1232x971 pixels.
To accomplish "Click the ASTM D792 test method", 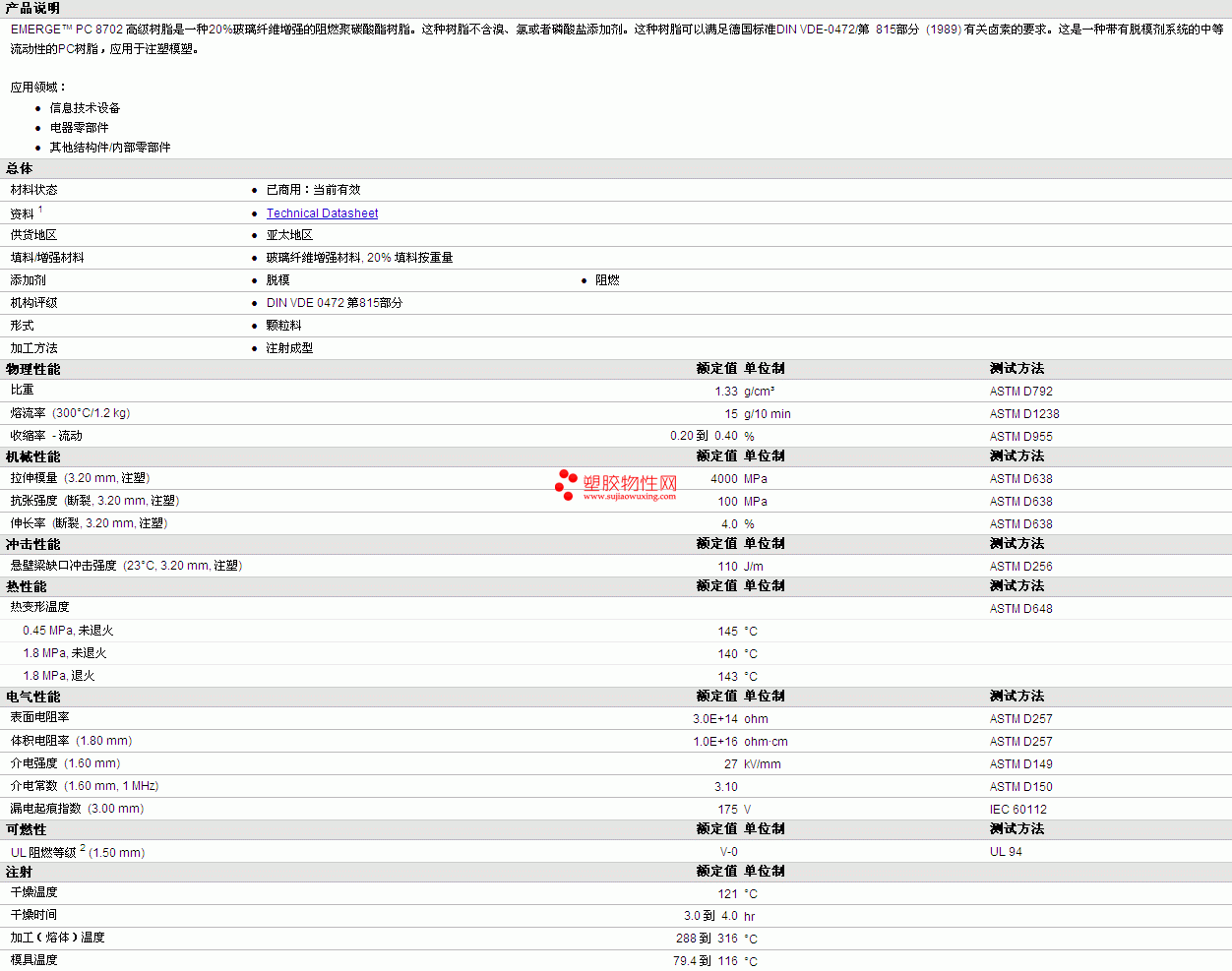I will pos(1020,392).
